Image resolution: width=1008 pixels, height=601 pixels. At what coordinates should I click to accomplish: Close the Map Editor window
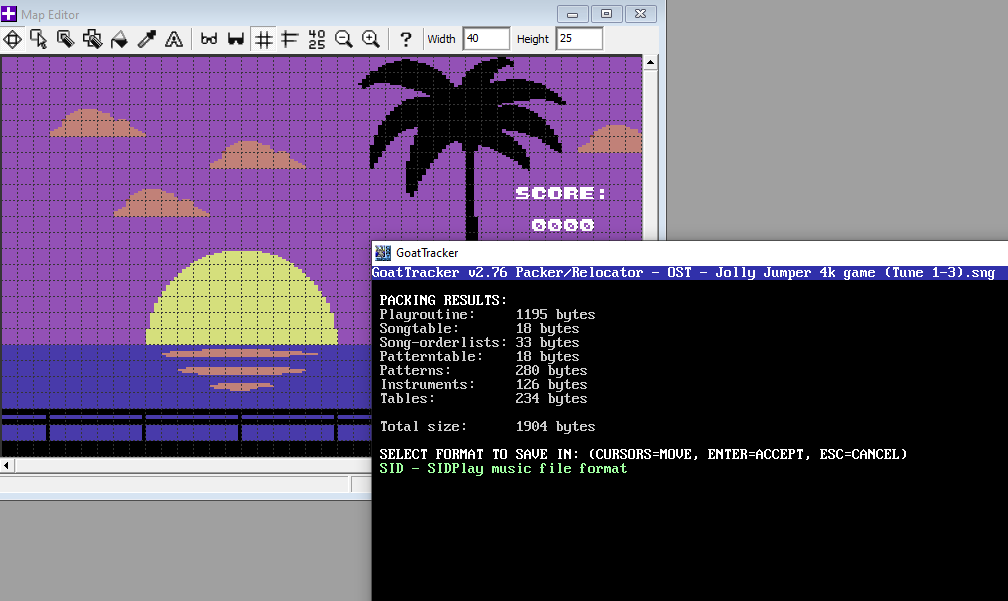[x=640, y=13]
